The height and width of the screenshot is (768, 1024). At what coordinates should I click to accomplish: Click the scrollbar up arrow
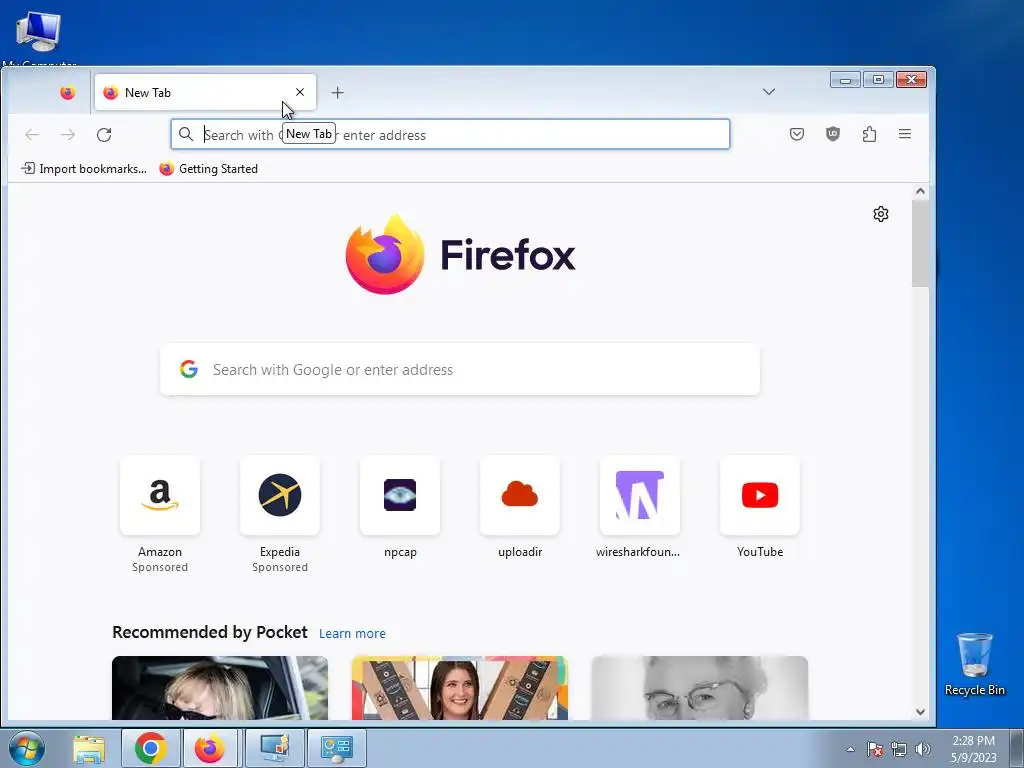coord(920,191)
